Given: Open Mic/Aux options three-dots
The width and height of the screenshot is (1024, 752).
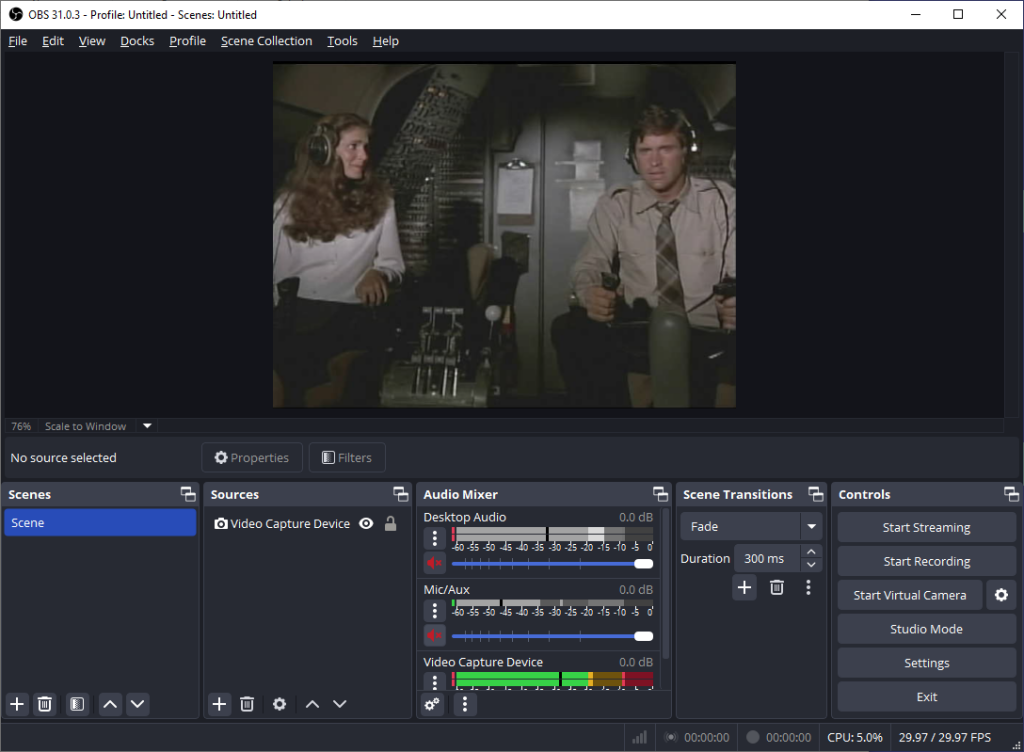Looking at the screenshot, I should (435, 611).
